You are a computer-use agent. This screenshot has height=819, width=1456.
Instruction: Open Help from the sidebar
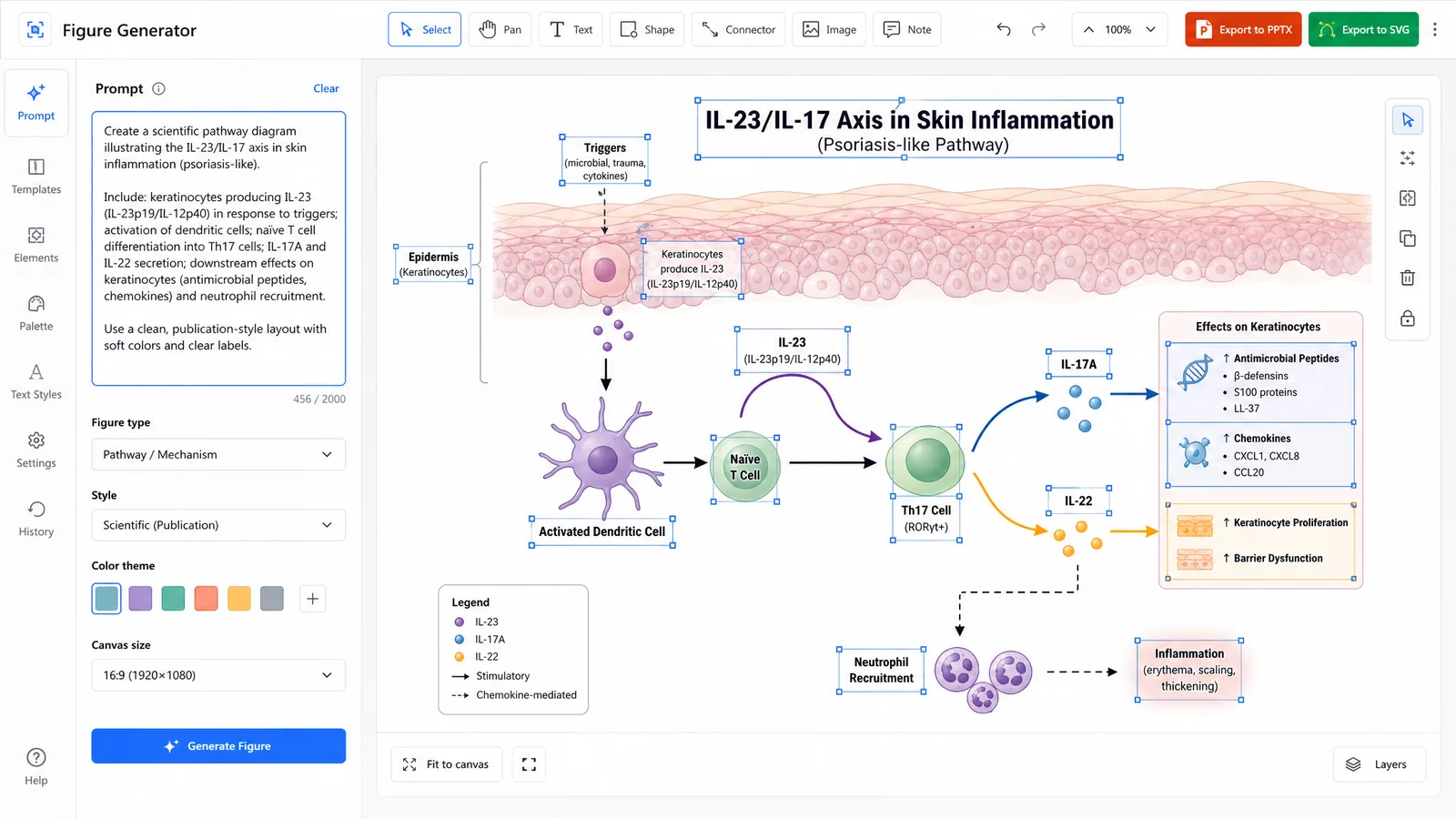[x=36, y=766]
